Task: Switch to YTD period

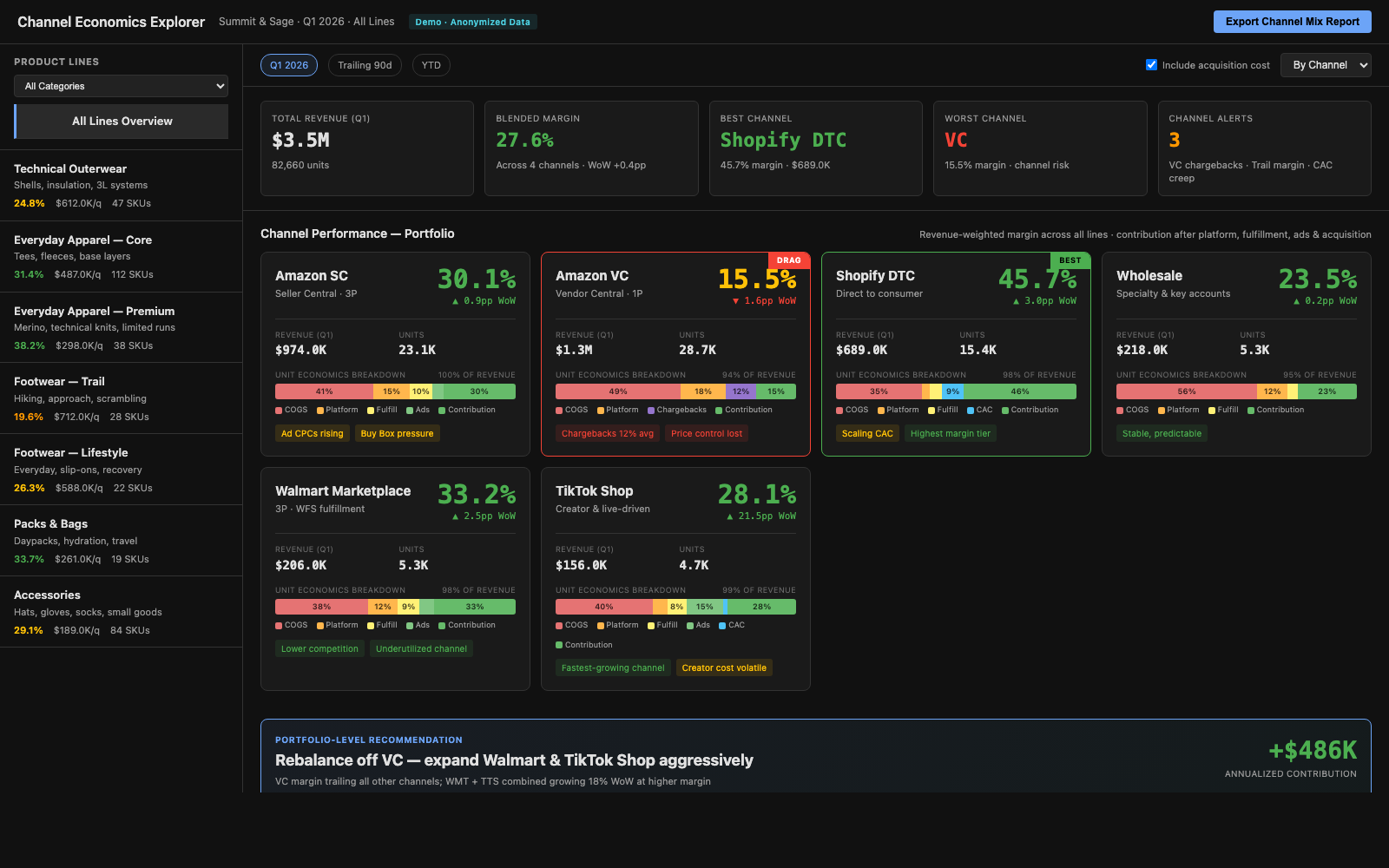Action: (431, 65)
